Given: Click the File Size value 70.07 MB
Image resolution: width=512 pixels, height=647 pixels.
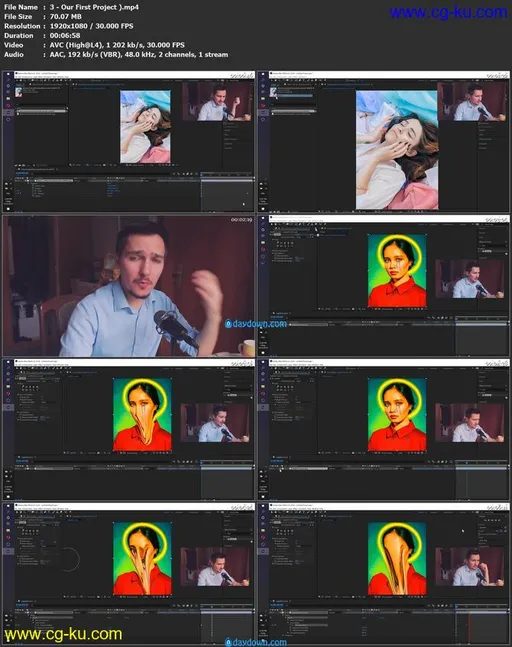Looking at the screenshot, I should (x=66, y=17).
